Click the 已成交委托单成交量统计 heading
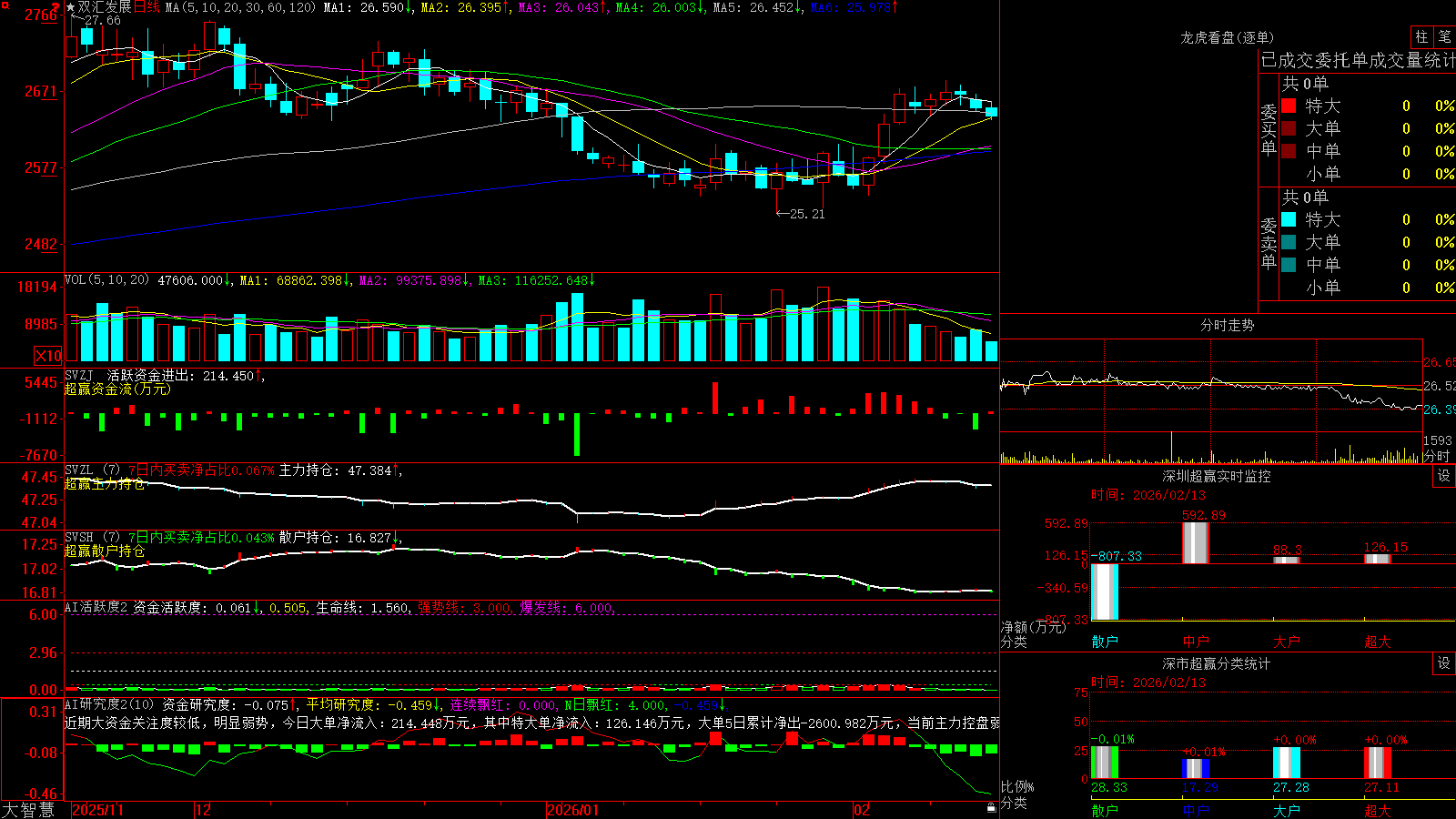Viewport: 1456px width, 819px height. (x=1358, y=60)
